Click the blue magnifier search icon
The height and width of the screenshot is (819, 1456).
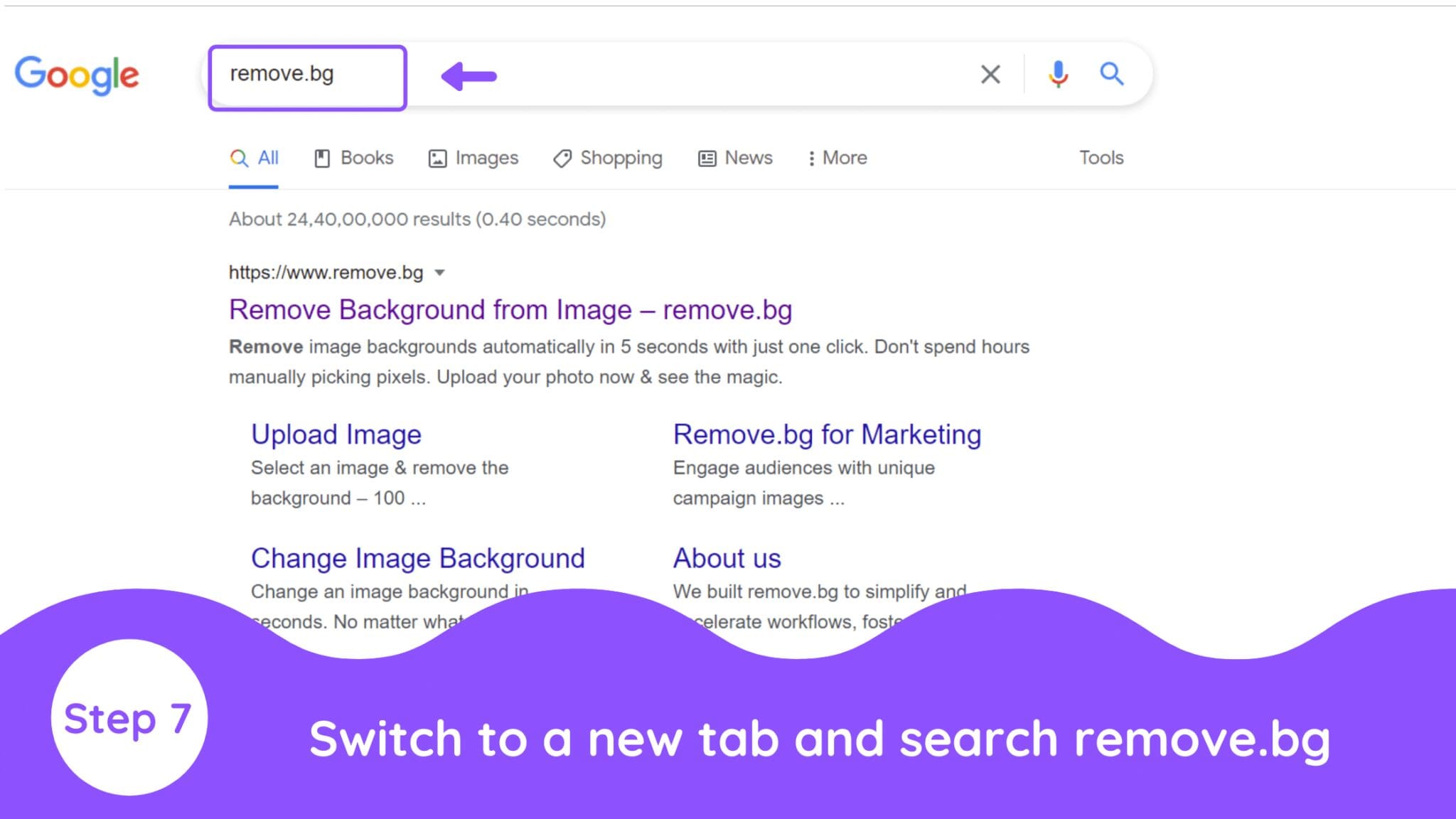pyautogui.click(x=1112, y=74)
